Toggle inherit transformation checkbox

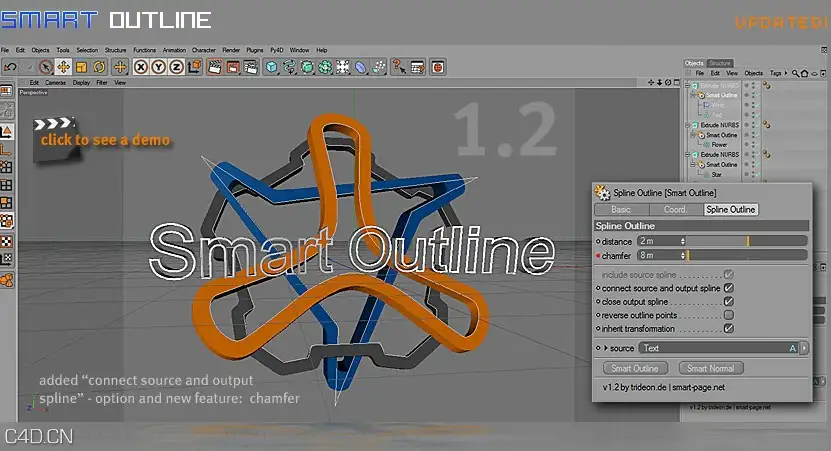729,329
